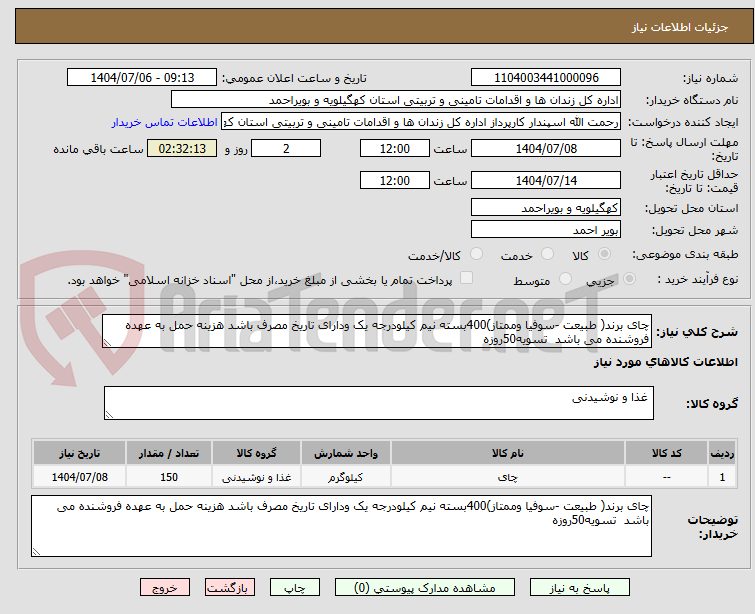Click the بازگشت back button
This screenshot has width=755, height=614.
[x=230, y=588]
